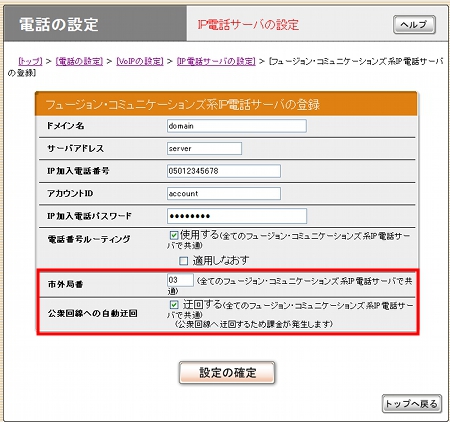Click the 電話の設定 header title
The width and height of the screenshot is (450, 422).
(59, 24)
